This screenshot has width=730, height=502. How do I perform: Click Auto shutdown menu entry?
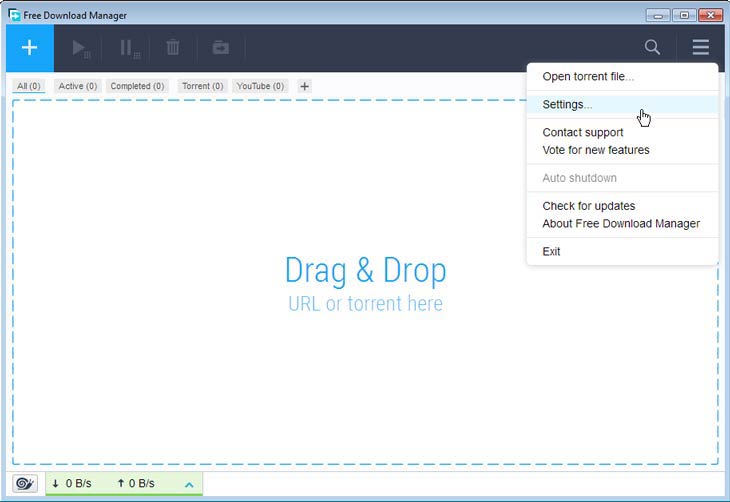click(x=622, y=178)
